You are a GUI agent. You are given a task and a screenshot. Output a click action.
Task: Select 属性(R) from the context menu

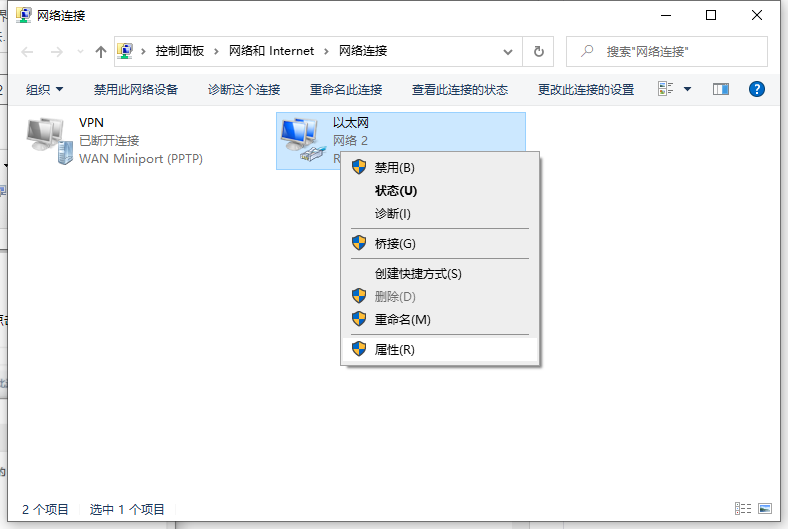394,349
